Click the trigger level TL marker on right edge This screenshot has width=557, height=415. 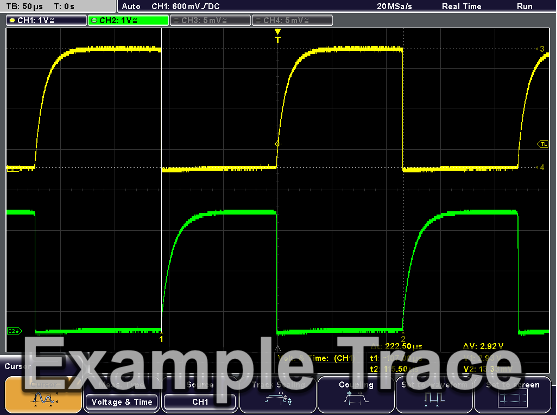(x=543, y=144)
